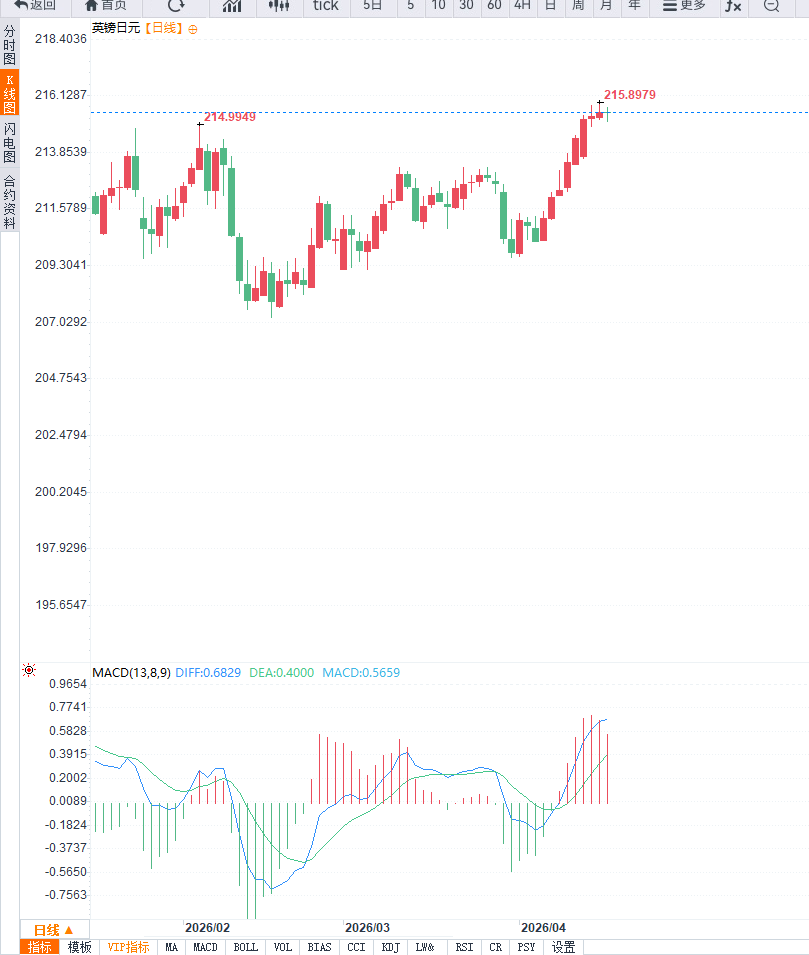Select the 4H period button
The height and width of the screenshot is (955, 809).
pyautogui.click(x=522, y=5)
